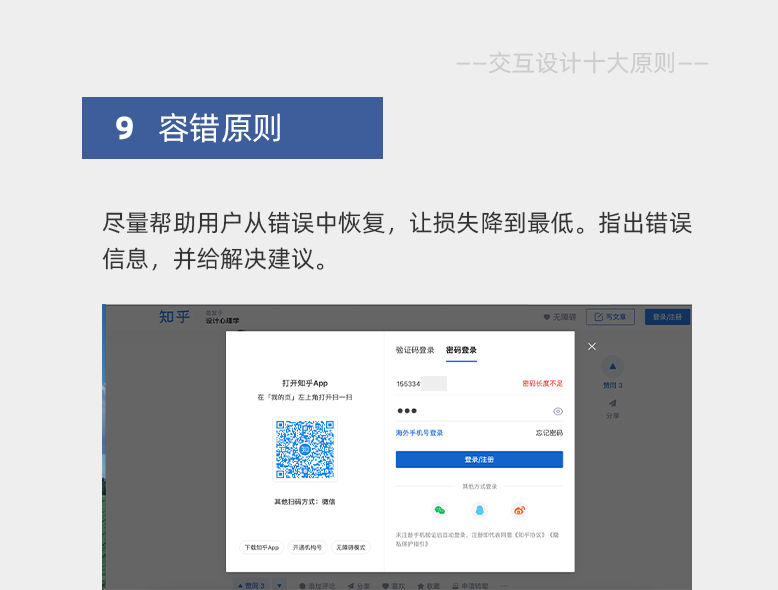Close the login dialog with the X
Image resolution: width=778 pixels, height=590 pixels.
pyautogui.click(x=592, y=346)
